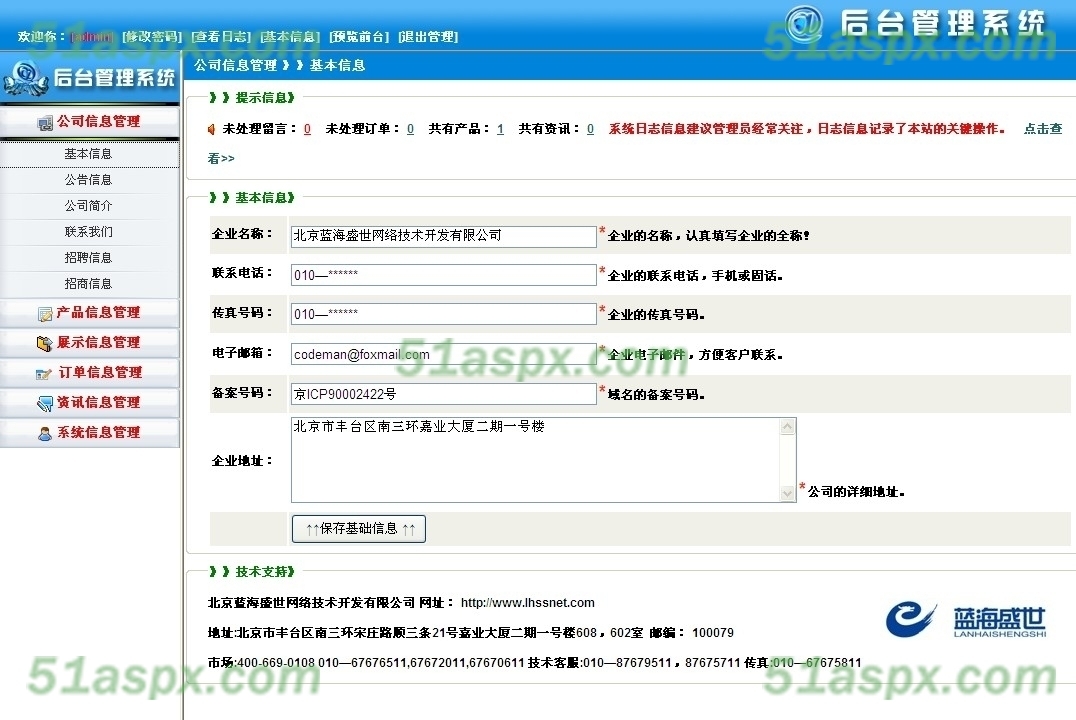Open the 共有资讯 count link
Screen dimensions: 1076x720
[590, 129]
